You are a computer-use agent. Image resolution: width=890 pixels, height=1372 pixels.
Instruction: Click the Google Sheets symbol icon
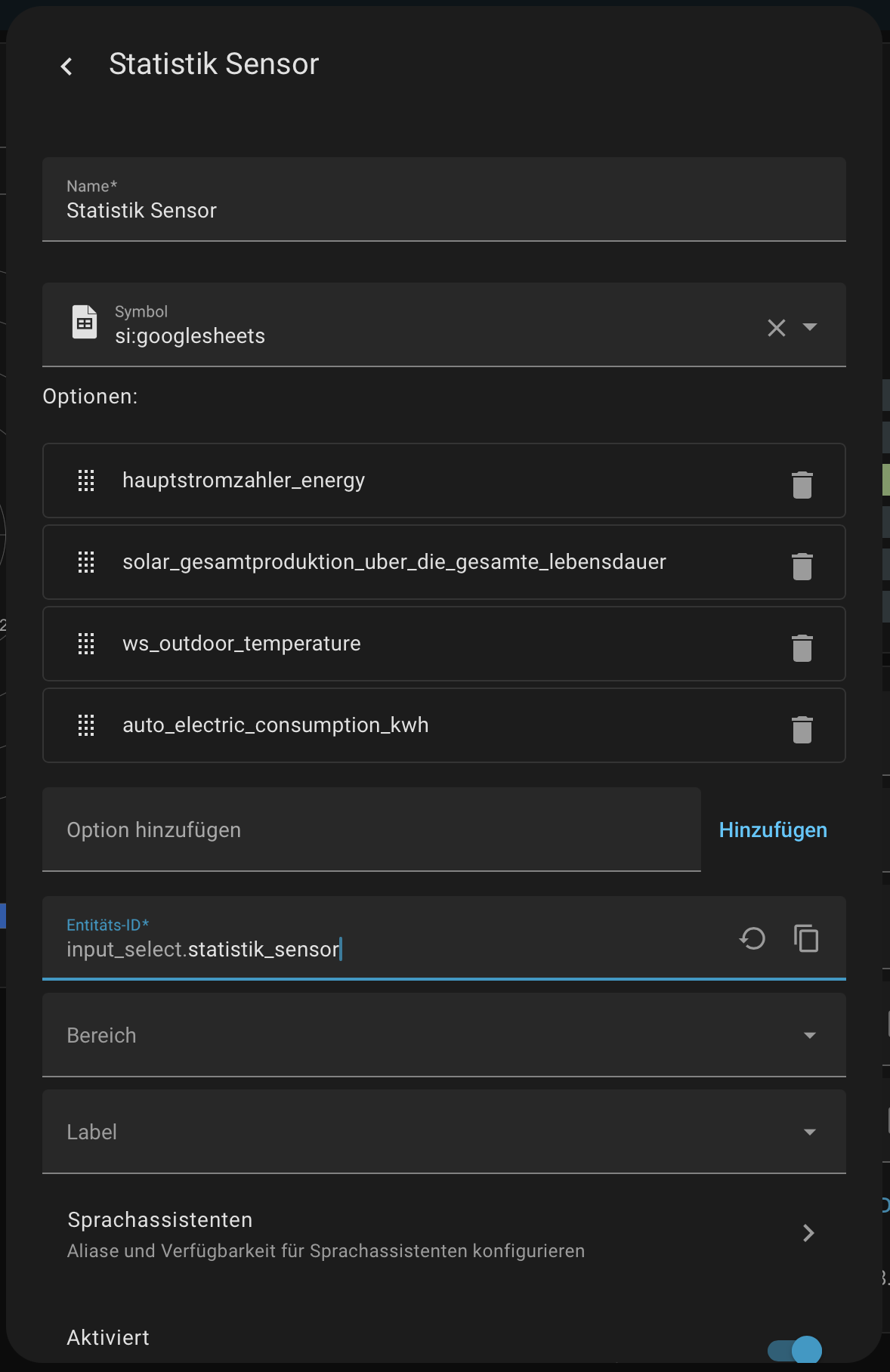(x=85, y=323)
